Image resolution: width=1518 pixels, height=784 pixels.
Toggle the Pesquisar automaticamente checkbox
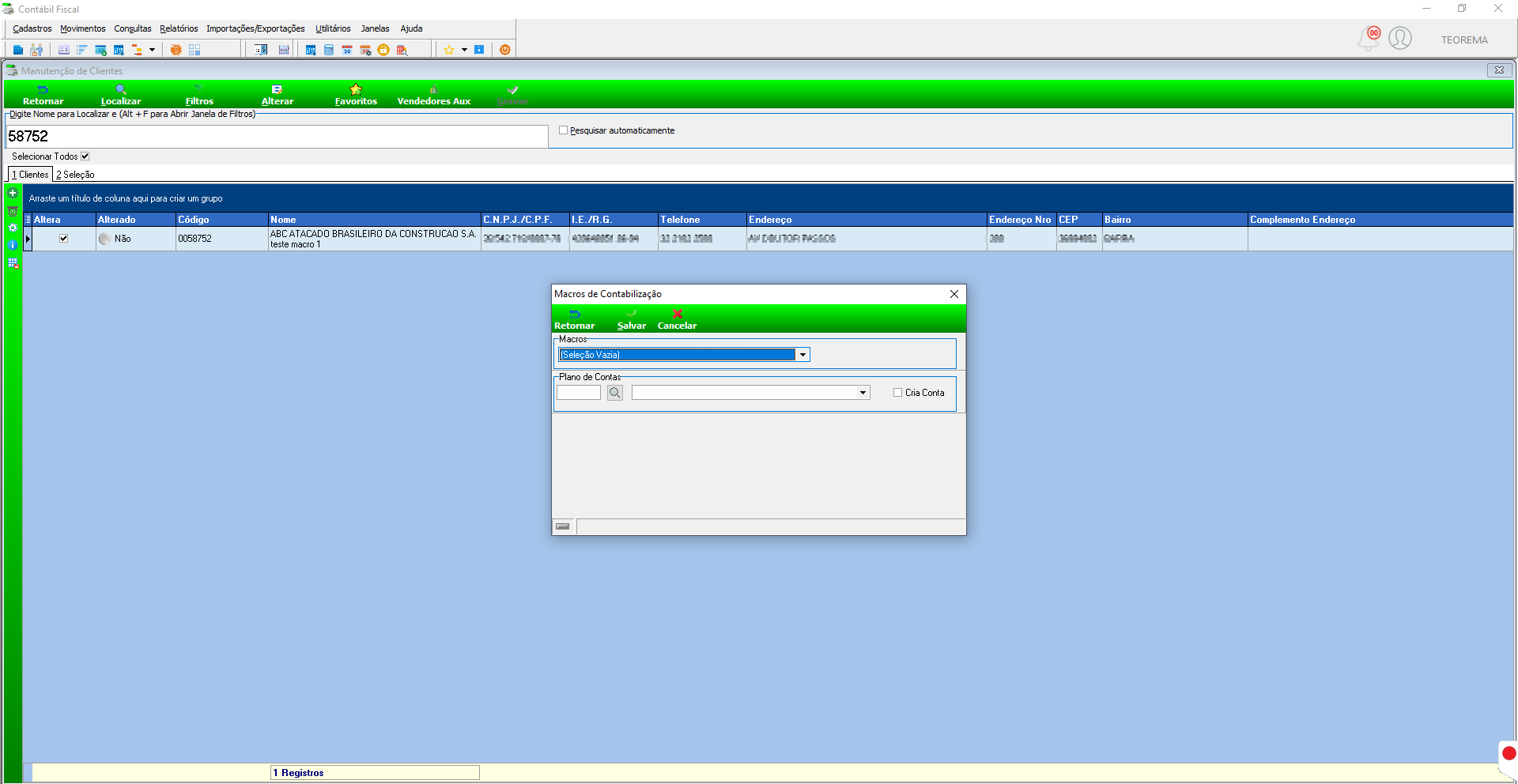click(x=564, y=130)
